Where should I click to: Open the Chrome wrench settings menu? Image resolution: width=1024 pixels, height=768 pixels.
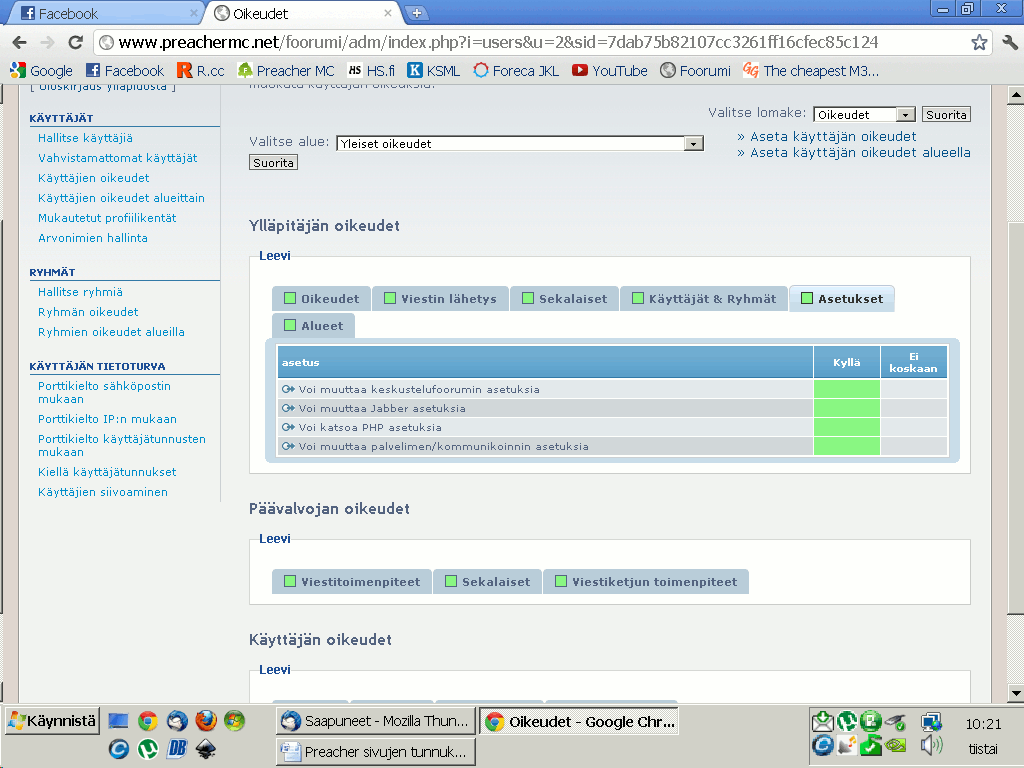1009,43
